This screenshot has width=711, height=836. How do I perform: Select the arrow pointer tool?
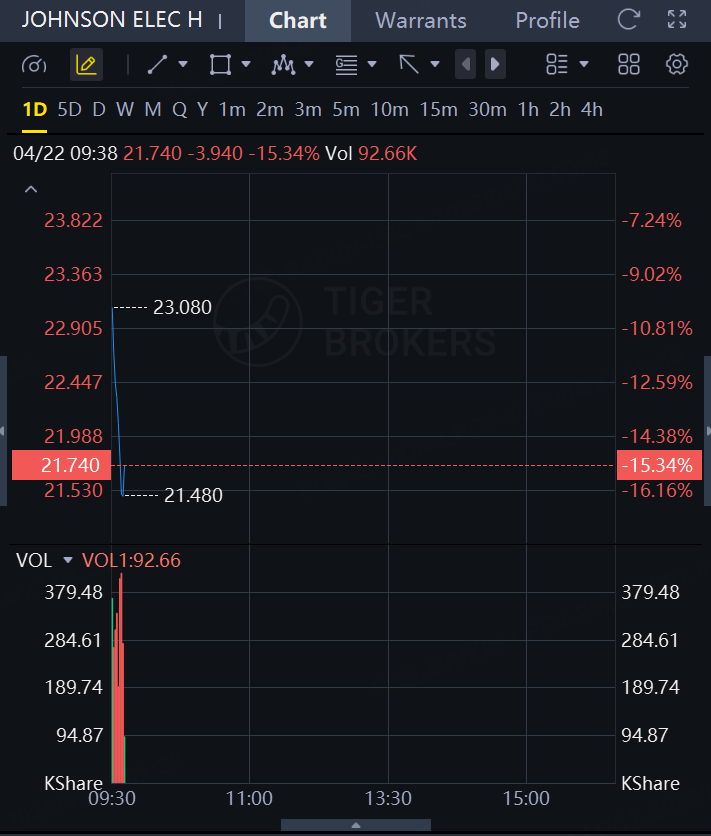pyautogui.click(x=409, y=65)
